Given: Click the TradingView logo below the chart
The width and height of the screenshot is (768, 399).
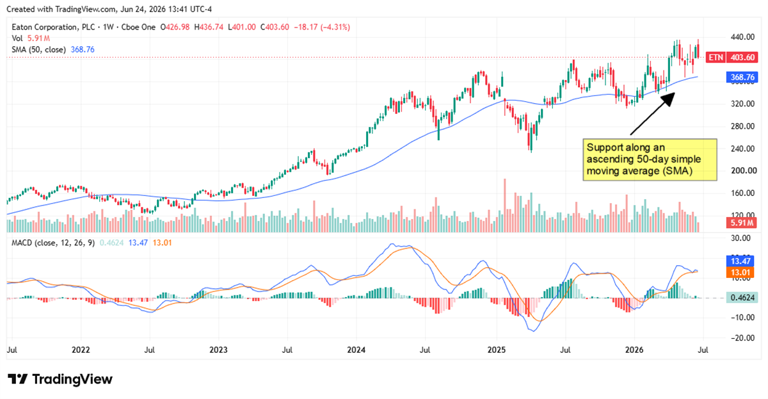Looking at the screenshot, I should [x=60, y=379].
